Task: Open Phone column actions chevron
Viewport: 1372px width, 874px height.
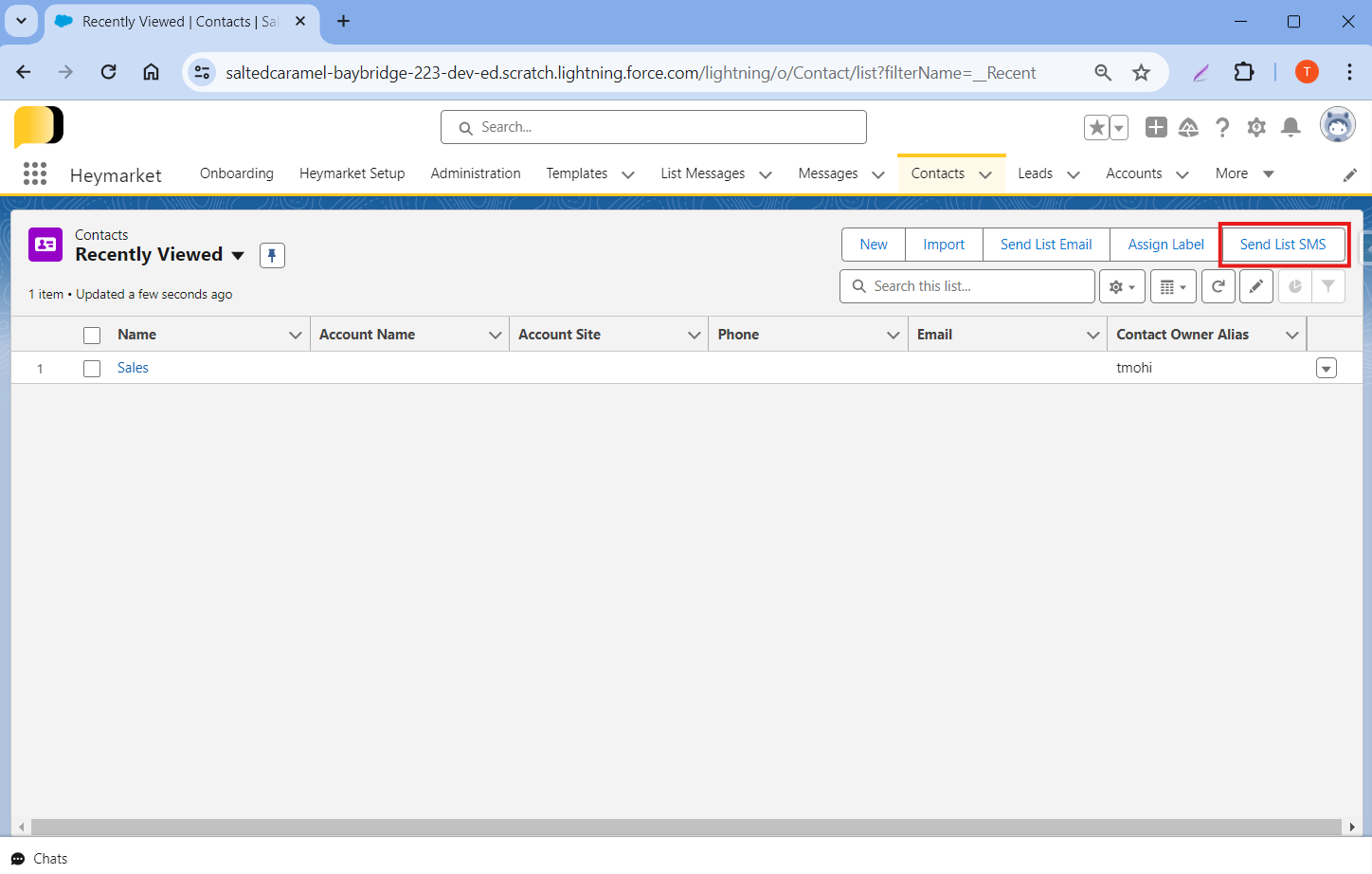Action: point(893,335)
